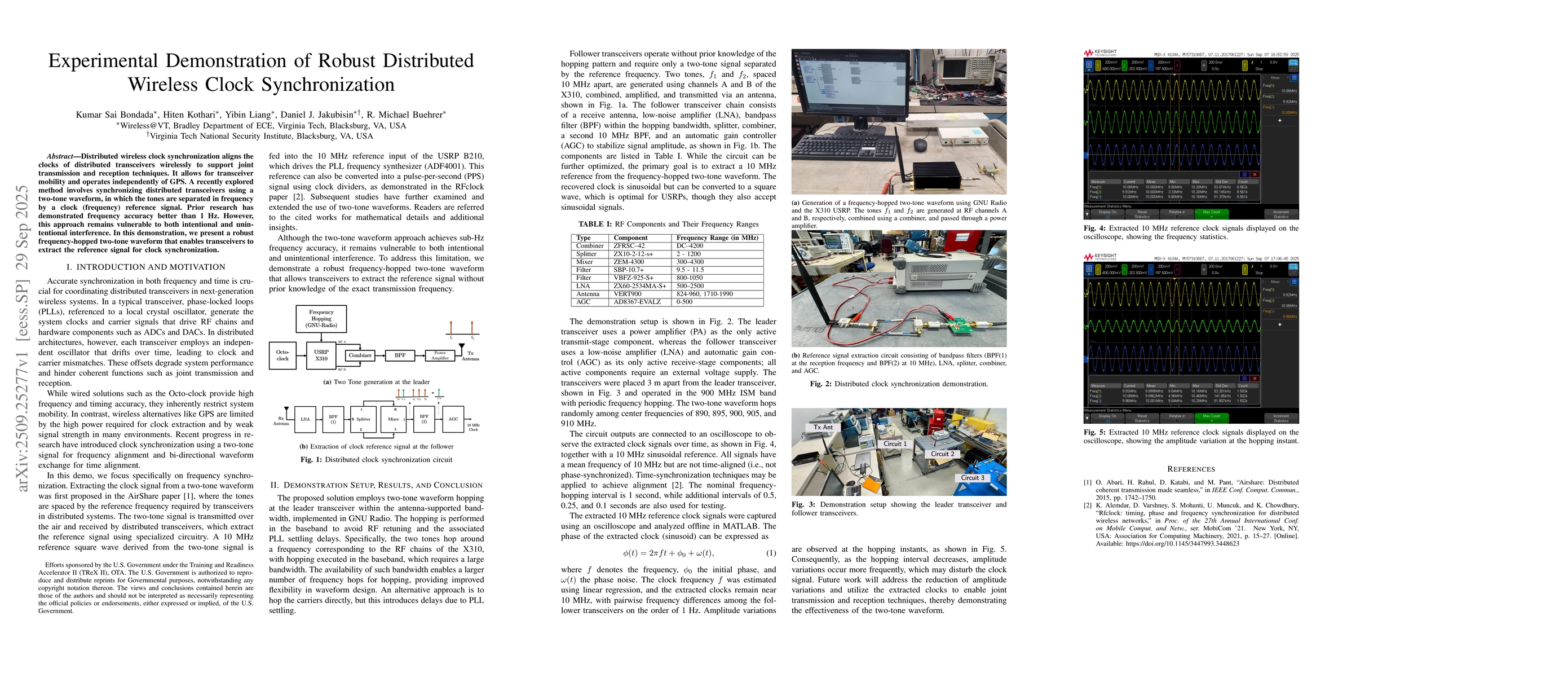The width and height of the screenshot is (1568, 677).
Task: Open the main menu dropdown in Fig. 4 oscilloscope
Action: coord(1089,66)
